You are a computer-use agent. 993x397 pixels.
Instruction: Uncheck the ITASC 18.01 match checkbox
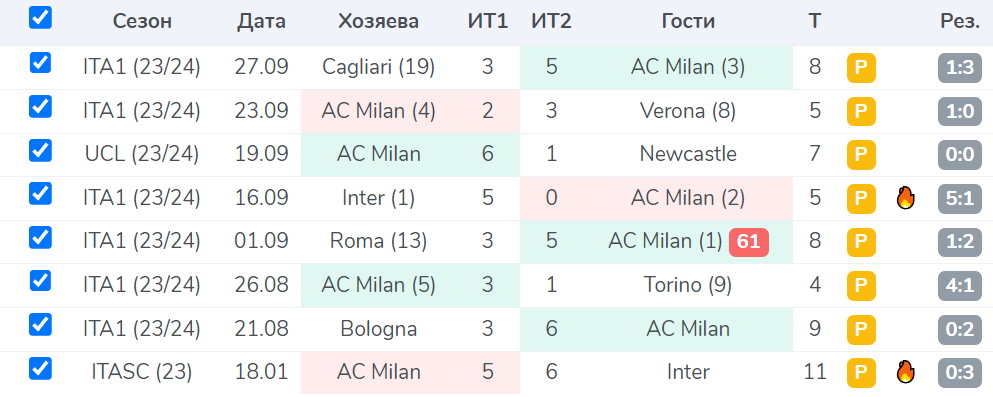coord(41,368)
